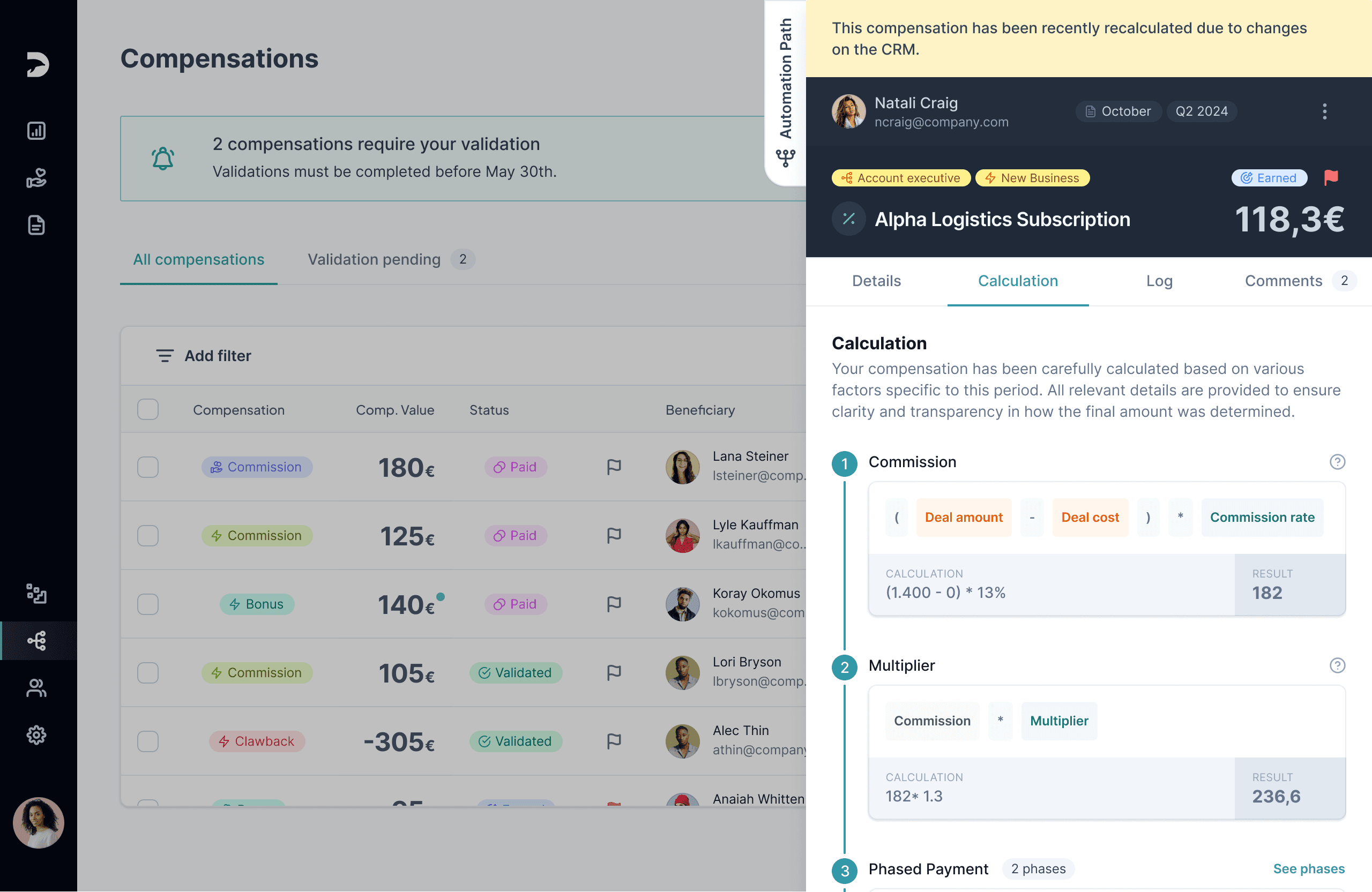Screen dimensions: 1372x892
Task: Switch to the Details tab
Action: point(877,281)
